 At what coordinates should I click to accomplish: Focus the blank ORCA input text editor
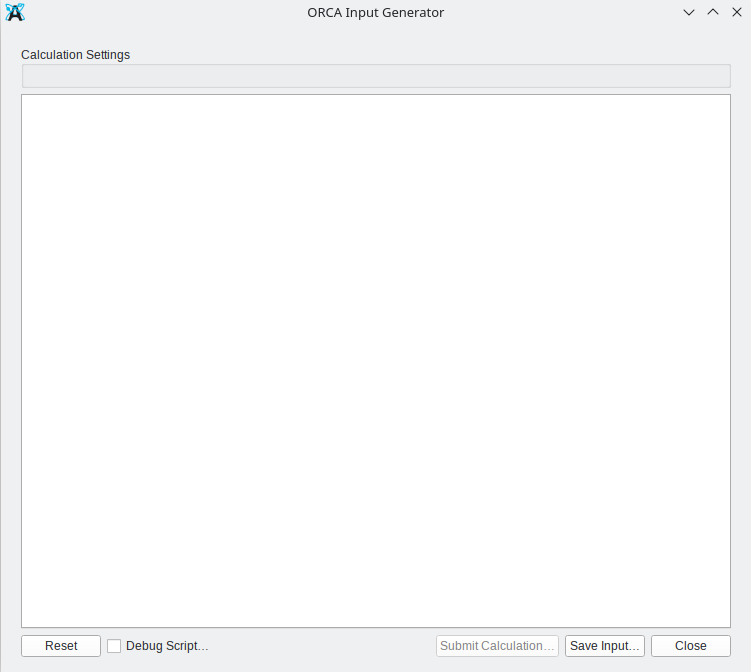[x=375, y=360]
